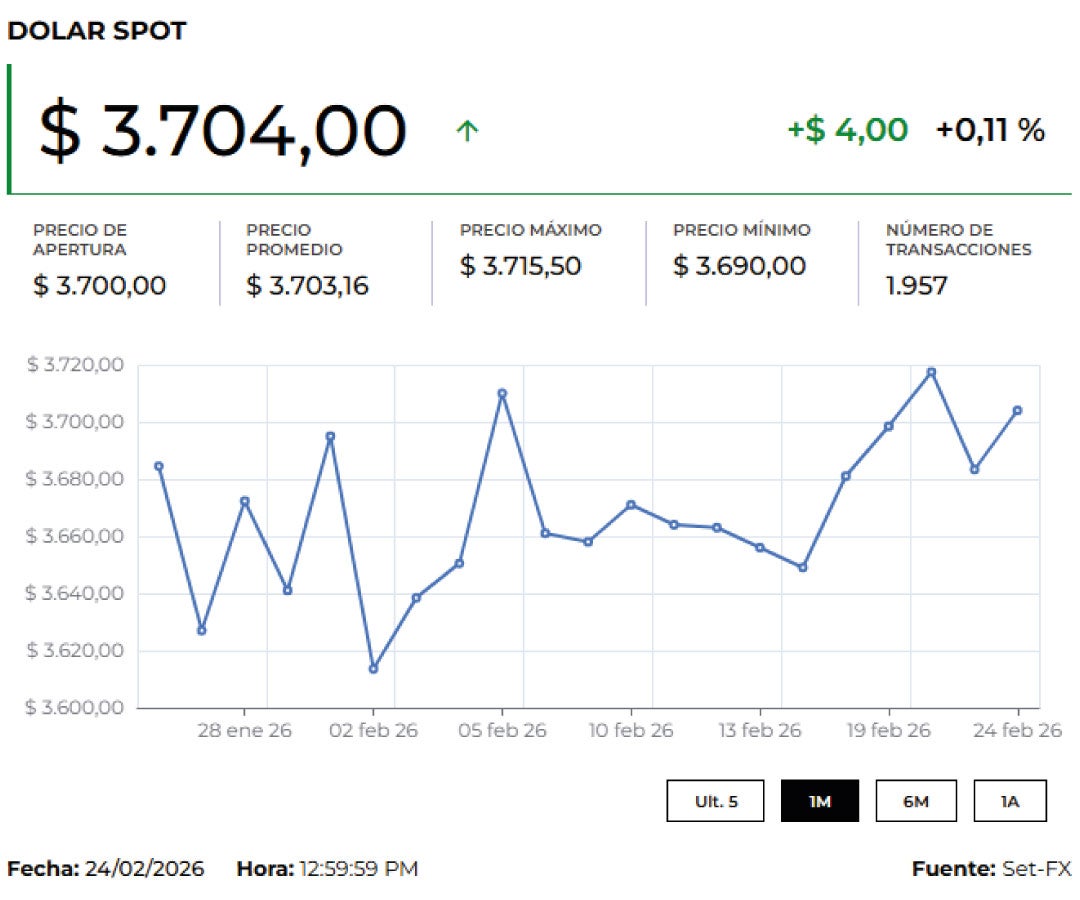The width and height of the screenshot is (1080, 900).
Task: Select the Precio Máximo value $ 3.715,50
Action: [520, 266]
